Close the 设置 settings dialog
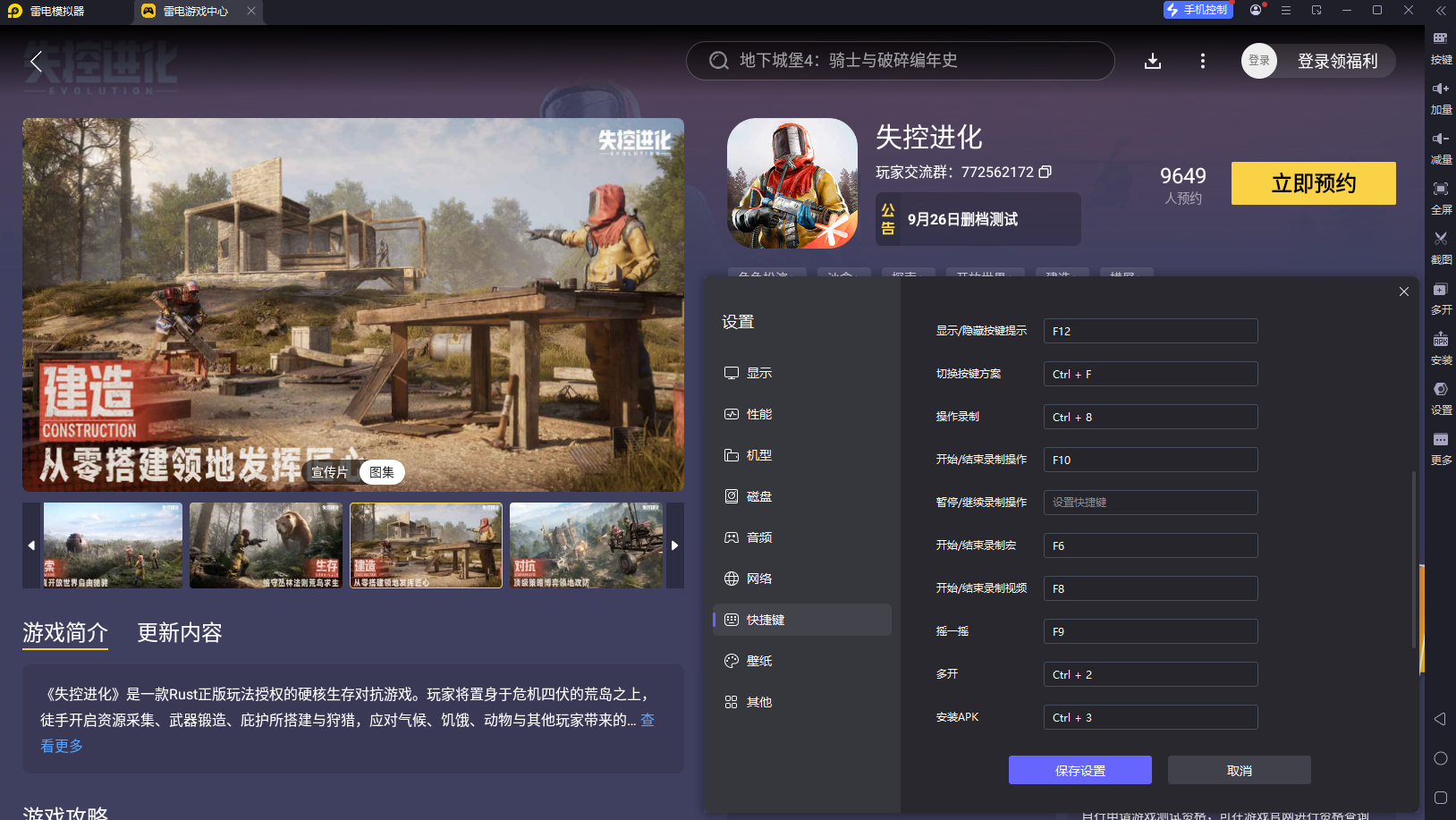Screen dimensions: 1456x820 coord(1404,292)
